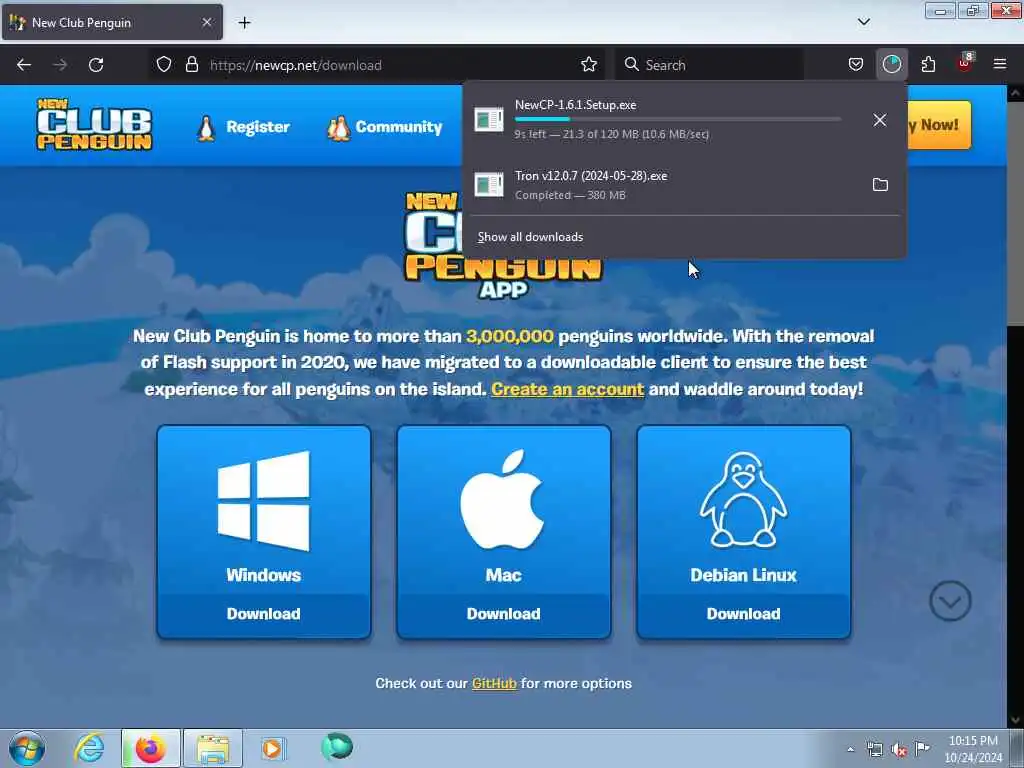Cancel the NewCP-1.6.1.Setup.exe download

click(x=880, y=120)
